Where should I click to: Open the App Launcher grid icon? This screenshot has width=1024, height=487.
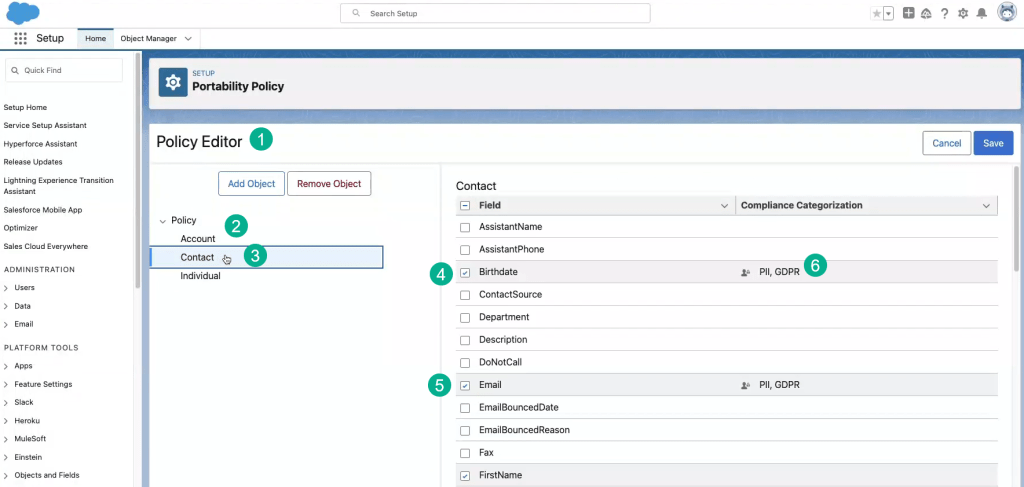point(20,38)
